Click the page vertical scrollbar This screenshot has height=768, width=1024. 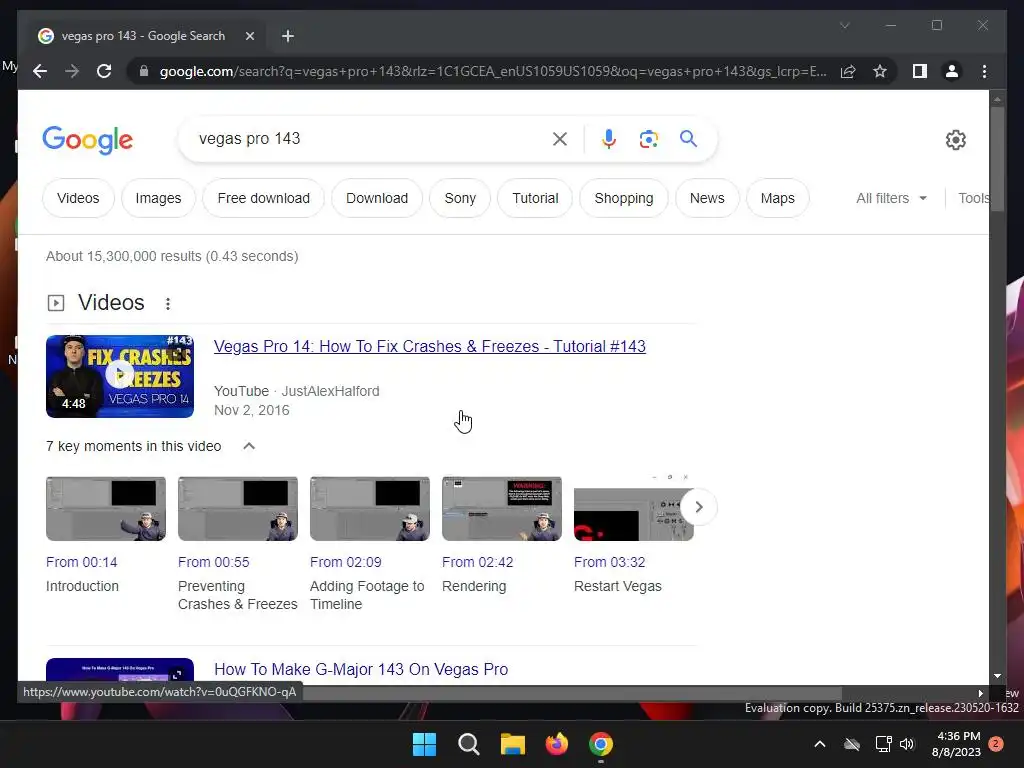(997, 159)
